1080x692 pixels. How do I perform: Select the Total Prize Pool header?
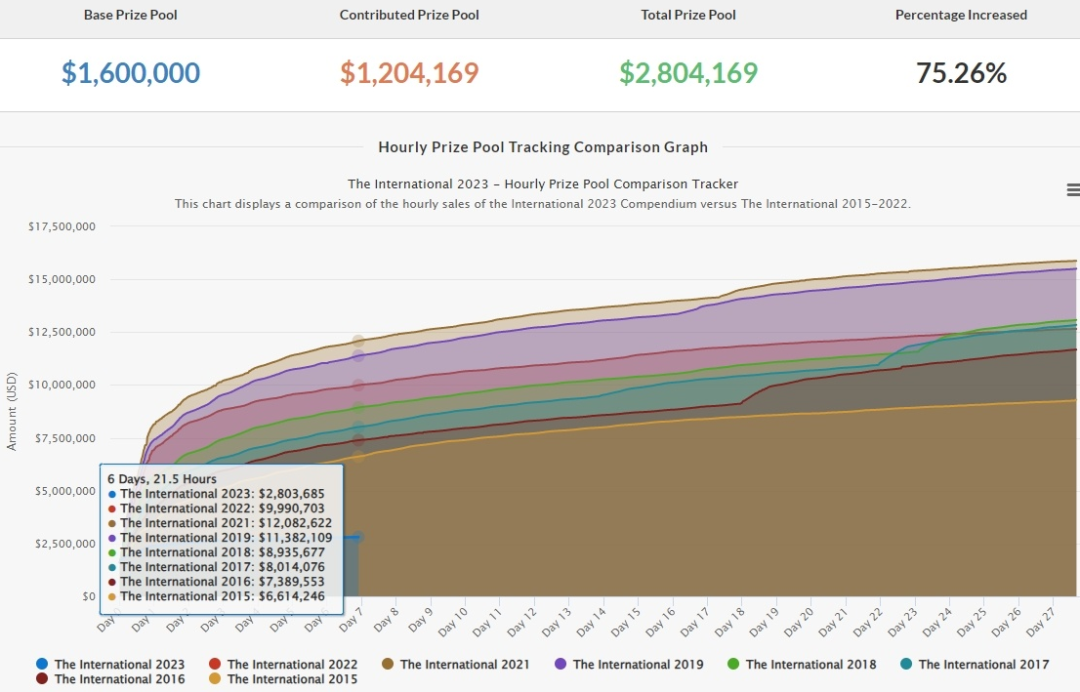tap(689, 15)
